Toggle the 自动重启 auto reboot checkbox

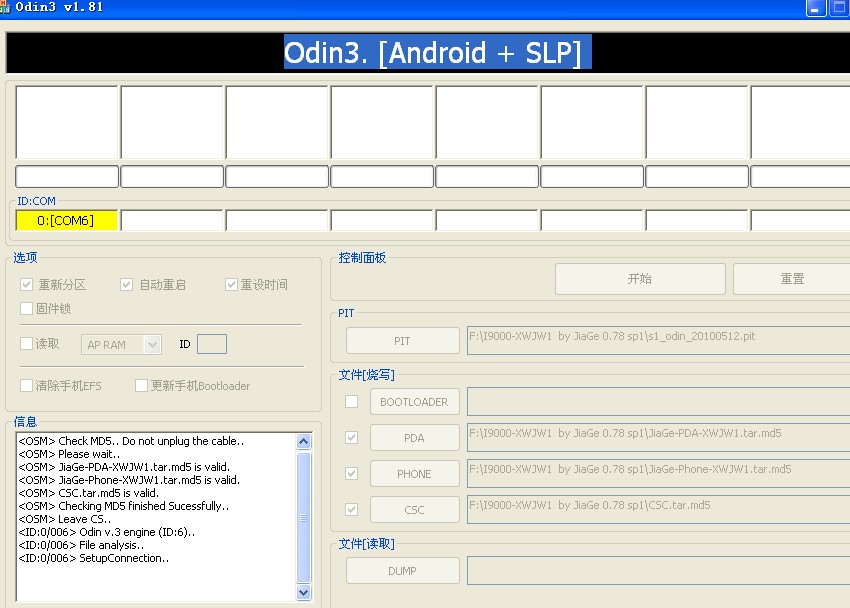(126, 284)
